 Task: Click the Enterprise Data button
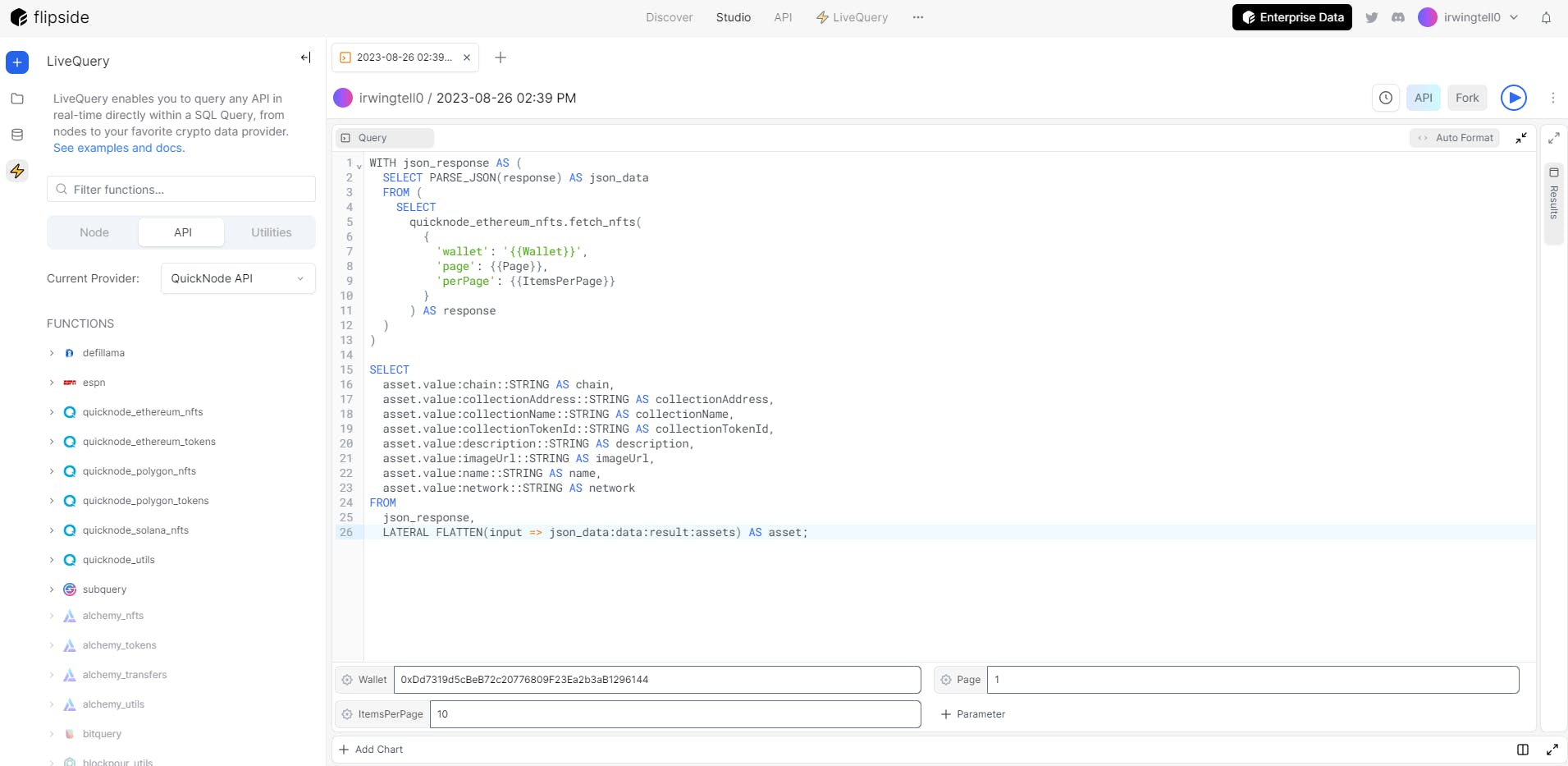point(1291,17)
